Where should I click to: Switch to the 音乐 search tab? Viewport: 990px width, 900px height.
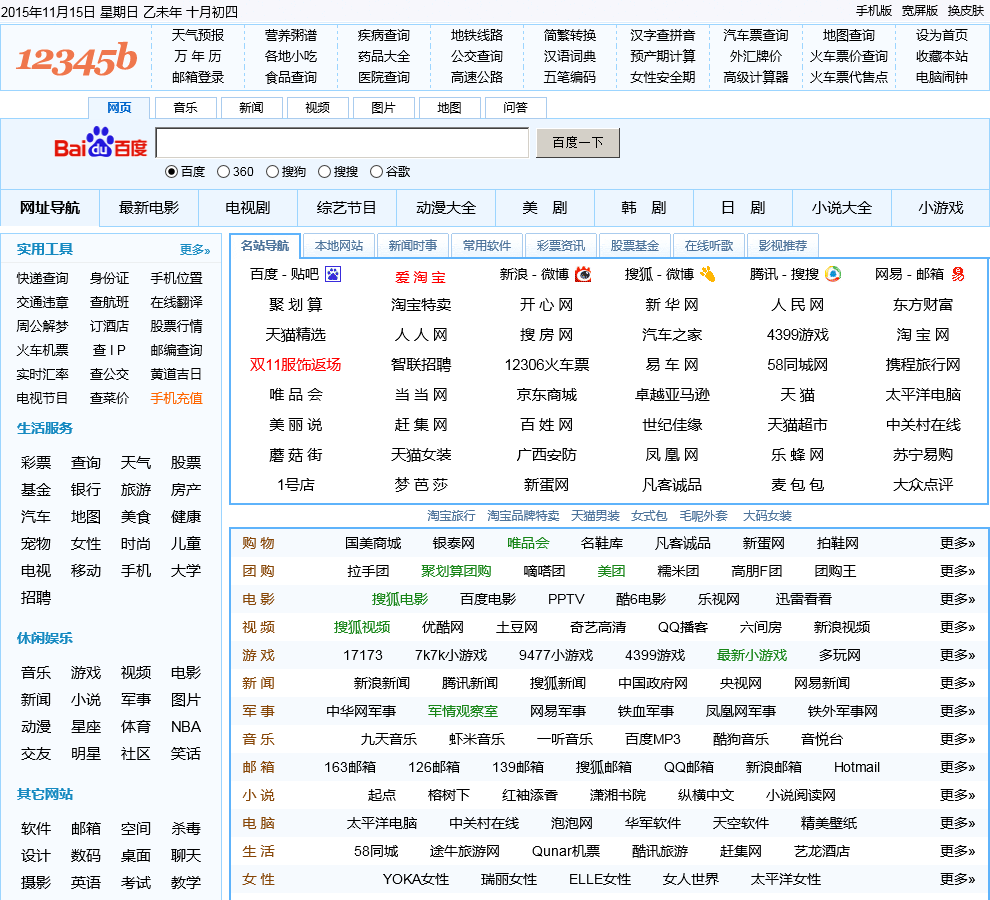185,108
